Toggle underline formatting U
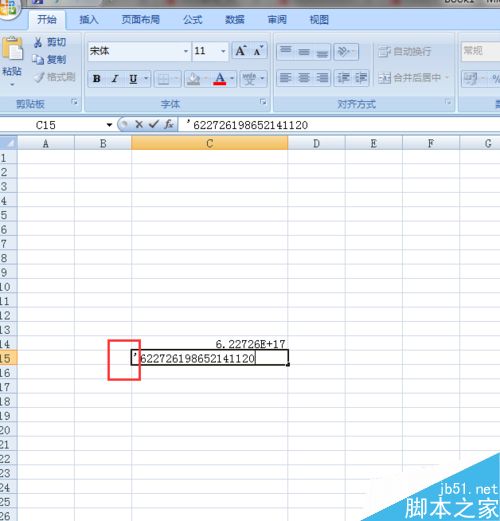The width and height of the screenshot is (500, 521). tap(133, 79)
